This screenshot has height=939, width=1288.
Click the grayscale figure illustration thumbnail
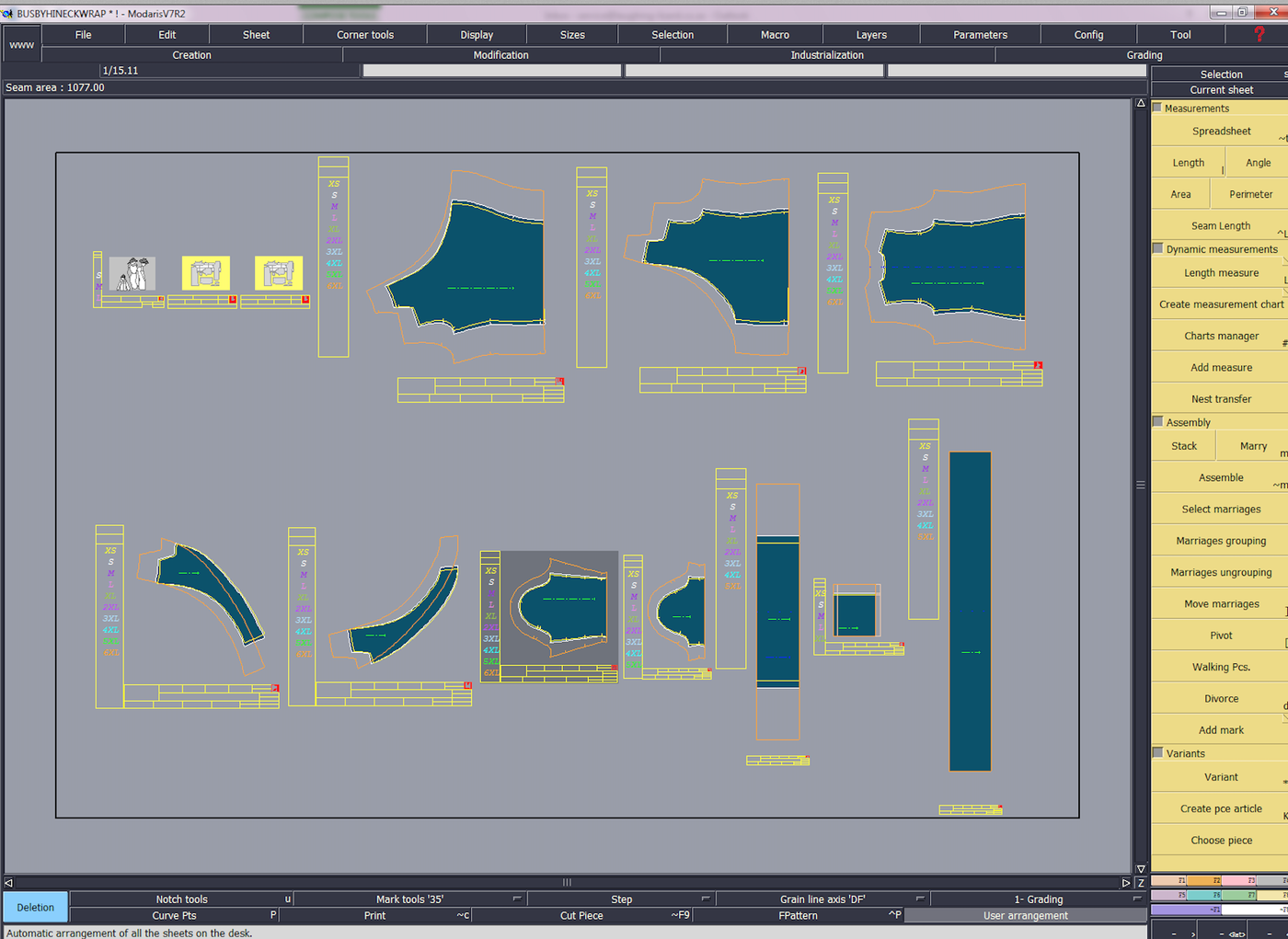pos(132,273)
